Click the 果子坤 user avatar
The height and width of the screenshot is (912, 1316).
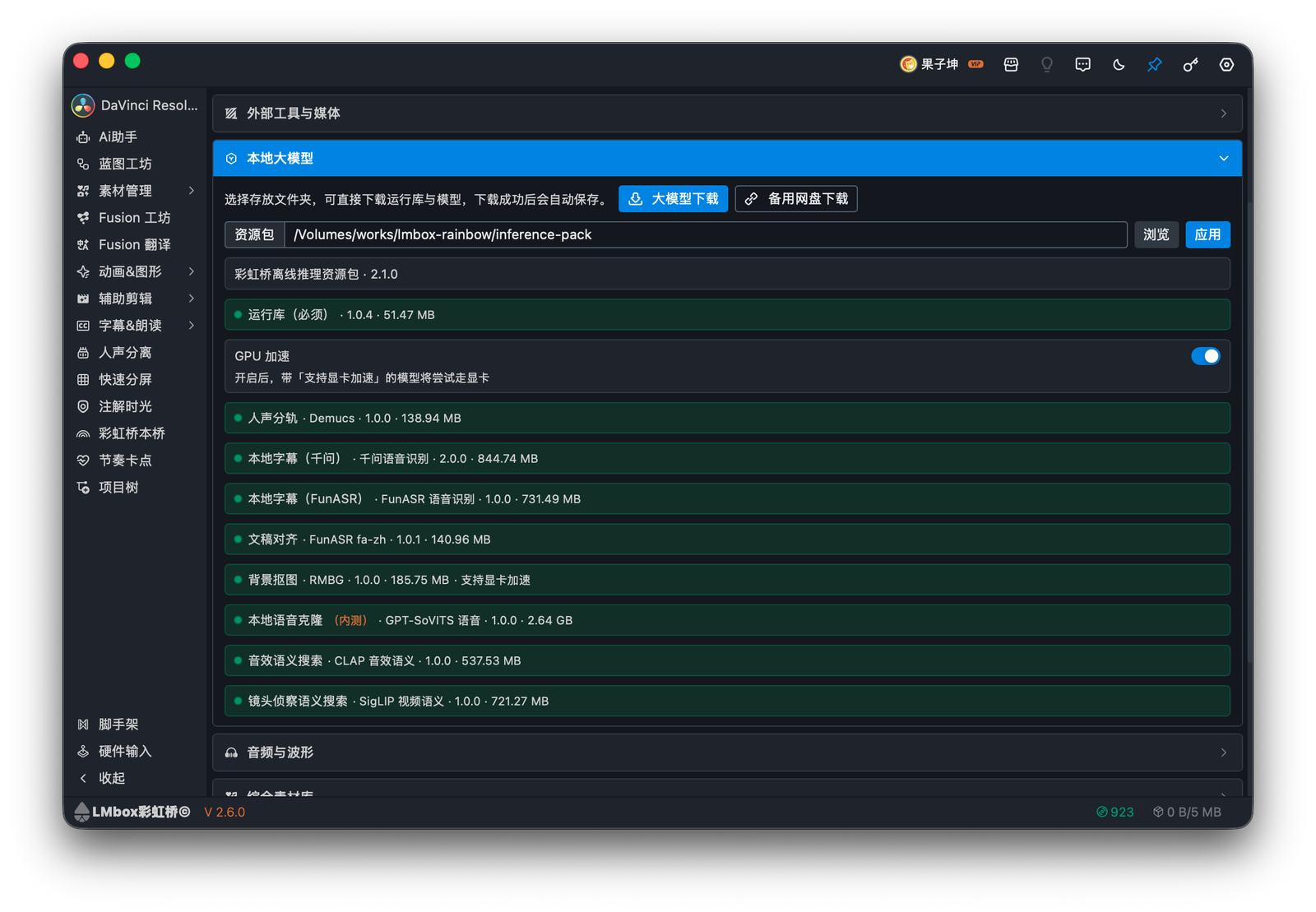(908, 64)
